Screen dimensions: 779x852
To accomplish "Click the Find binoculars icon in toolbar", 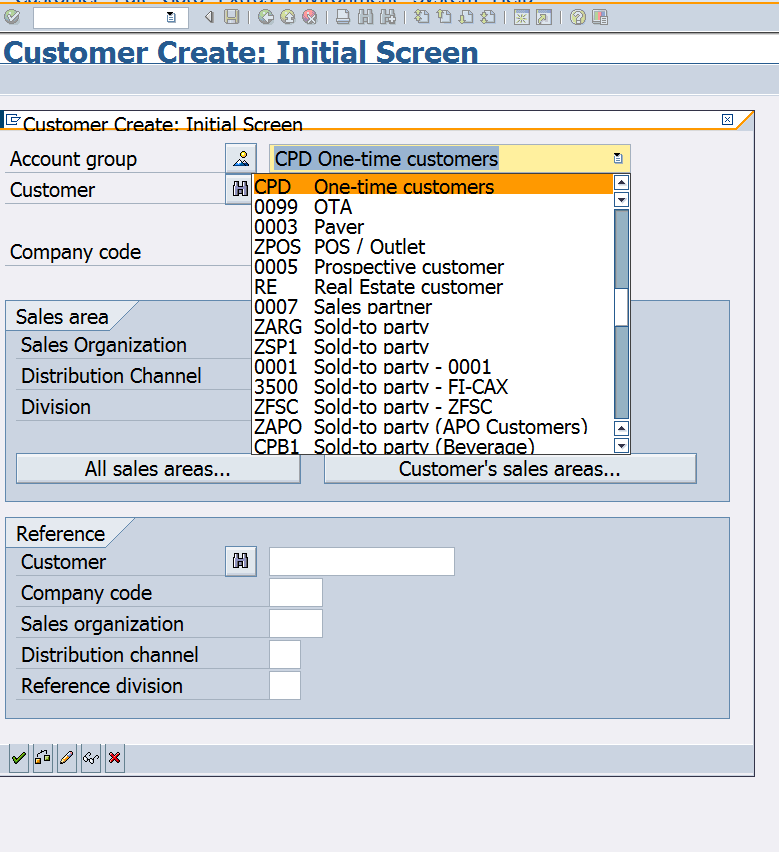I will (366, 17).
